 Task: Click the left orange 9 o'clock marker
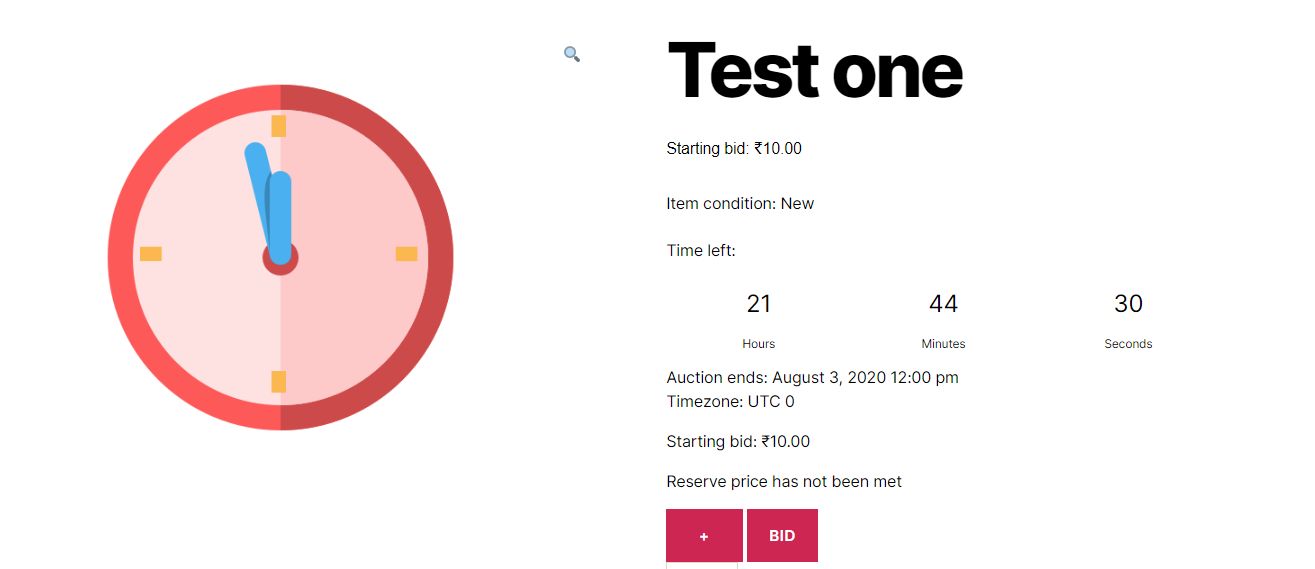click(x=151, y=253)
